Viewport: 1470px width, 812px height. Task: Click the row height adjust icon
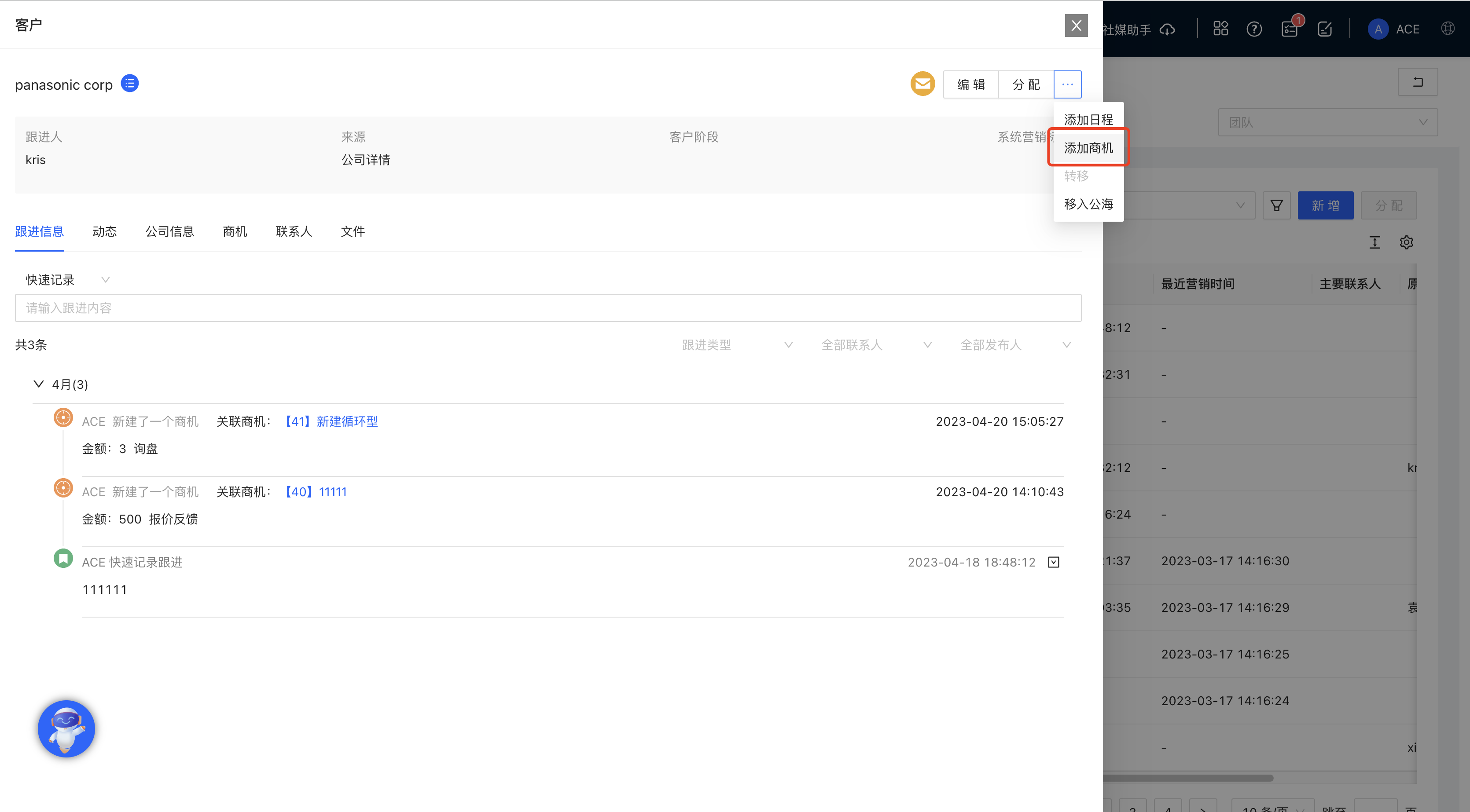[1374, 242]
